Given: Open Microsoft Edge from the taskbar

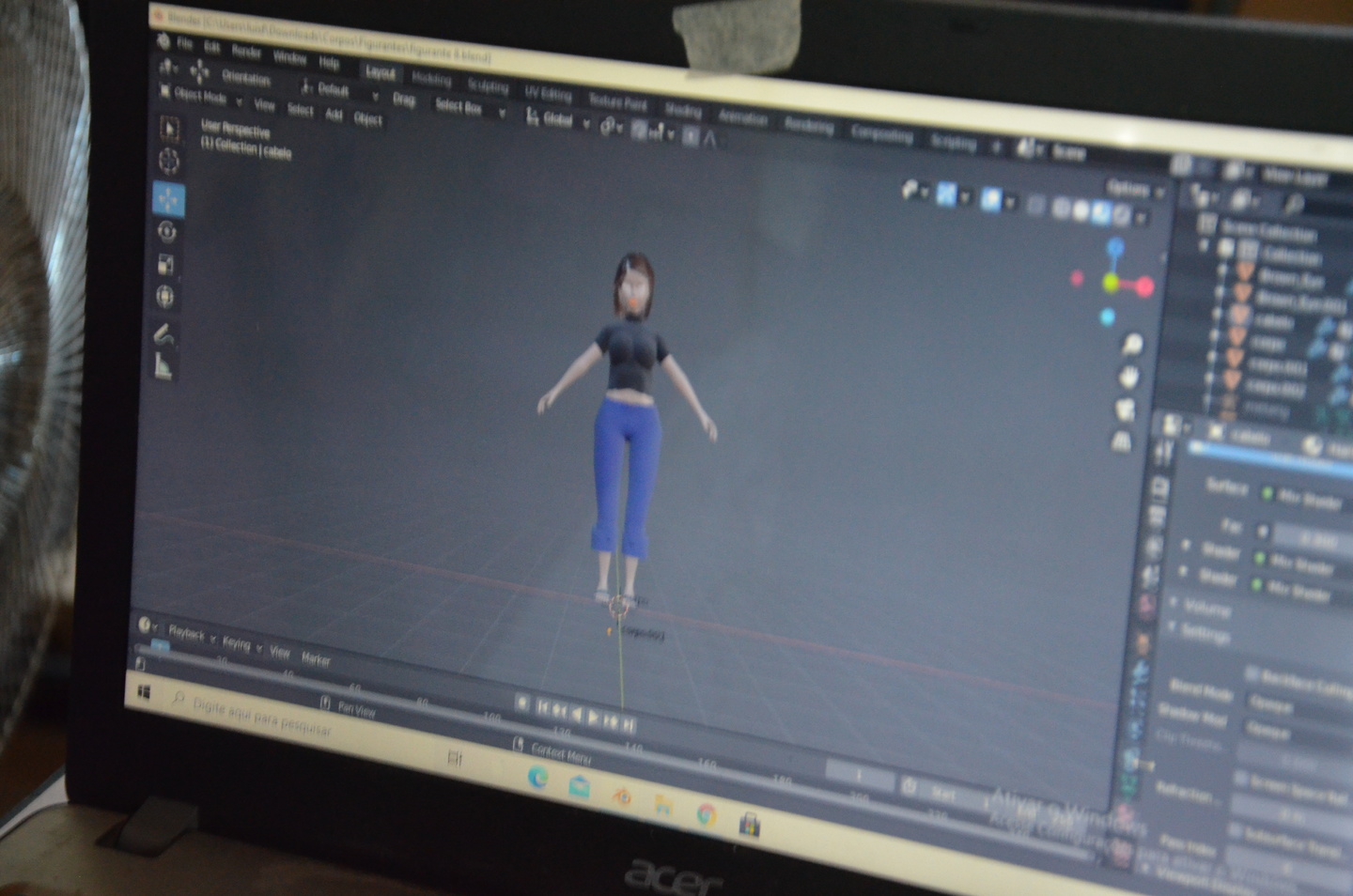Looking at the screenshot, I should [x=537, y=777].
